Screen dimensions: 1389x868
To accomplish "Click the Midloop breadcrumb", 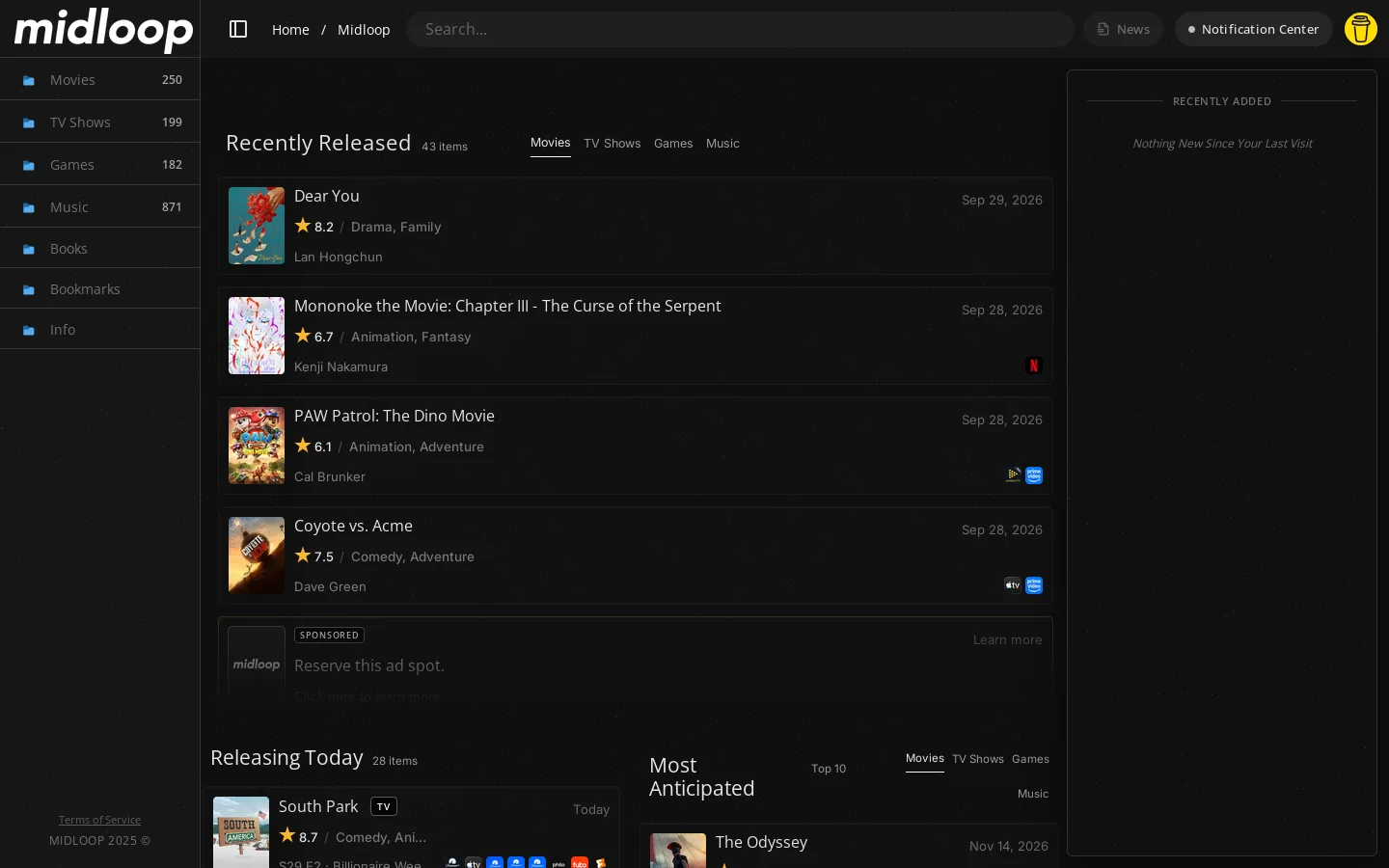I will pos(364,30).
